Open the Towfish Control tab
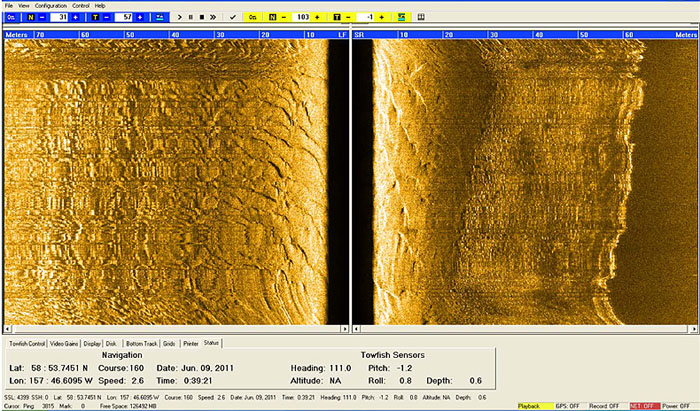 (x=26, y=343)
